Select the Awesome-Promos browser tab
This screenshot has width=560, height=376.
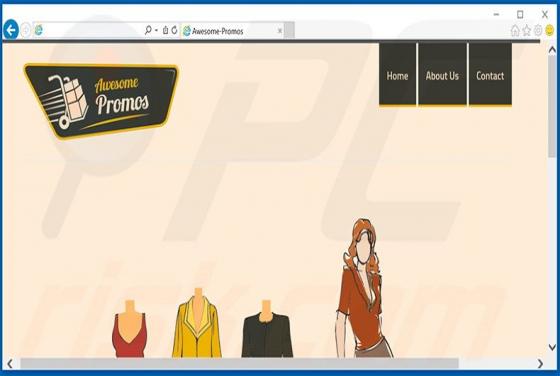click(x=232, y=31)
